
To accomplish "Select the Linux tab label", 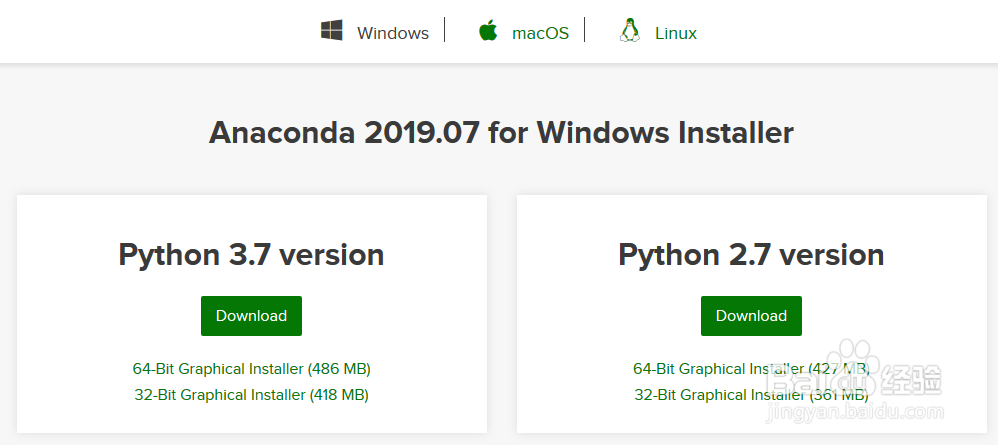I will coord(676,33).
